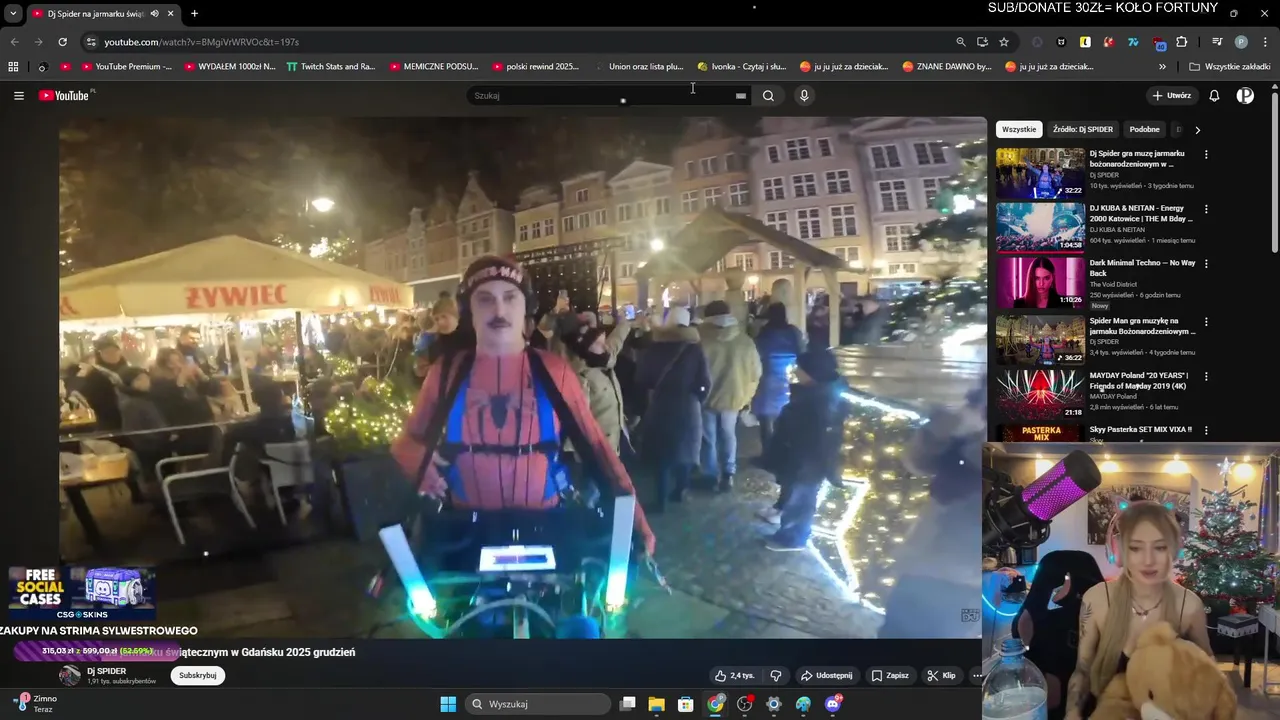Open Ivonka - Czytaj i słu... bookmark
The image size is (1280, 720).
(741, 67)
